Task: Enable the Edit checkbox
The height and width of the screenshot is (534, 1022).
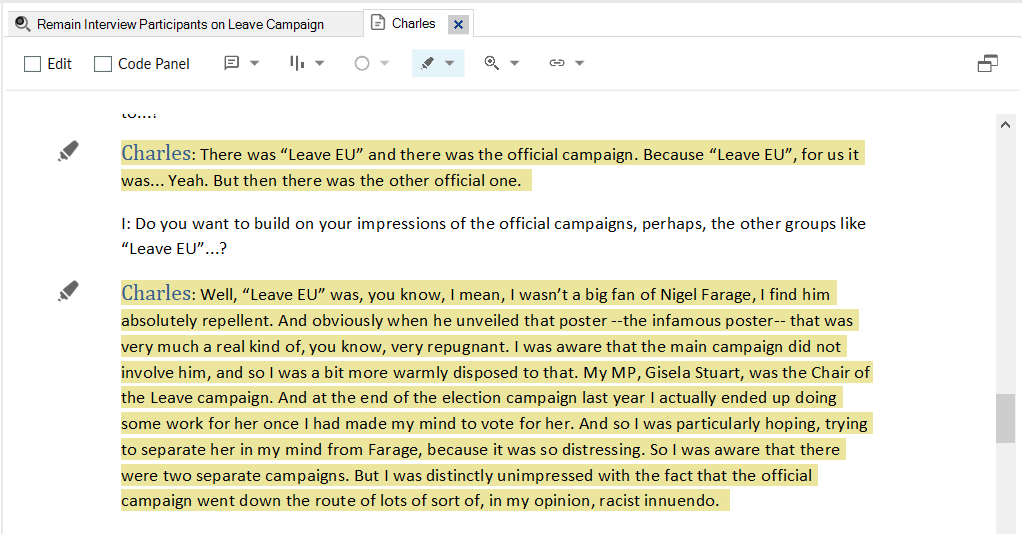Action: pyautogui.click(x=33, y=64)
